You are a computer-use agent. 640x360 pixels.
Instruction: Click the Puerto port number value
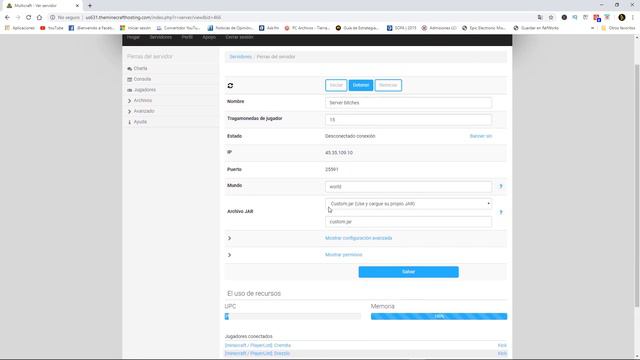tap(331, 169)
